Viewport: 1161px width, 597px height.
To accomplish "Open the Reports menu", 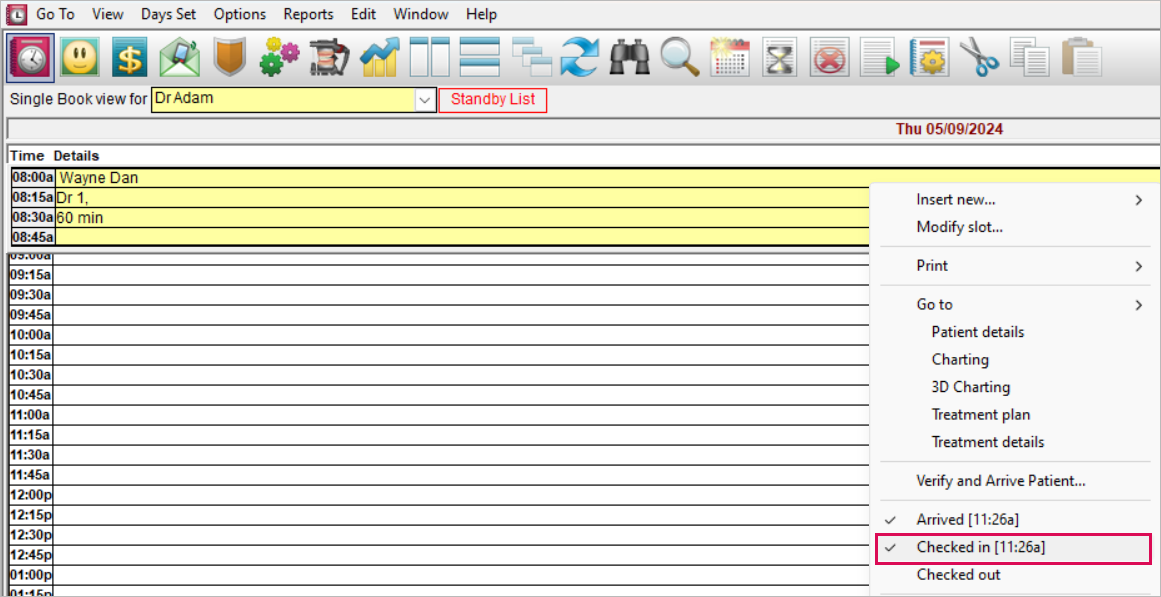I will tap(308, 14).
